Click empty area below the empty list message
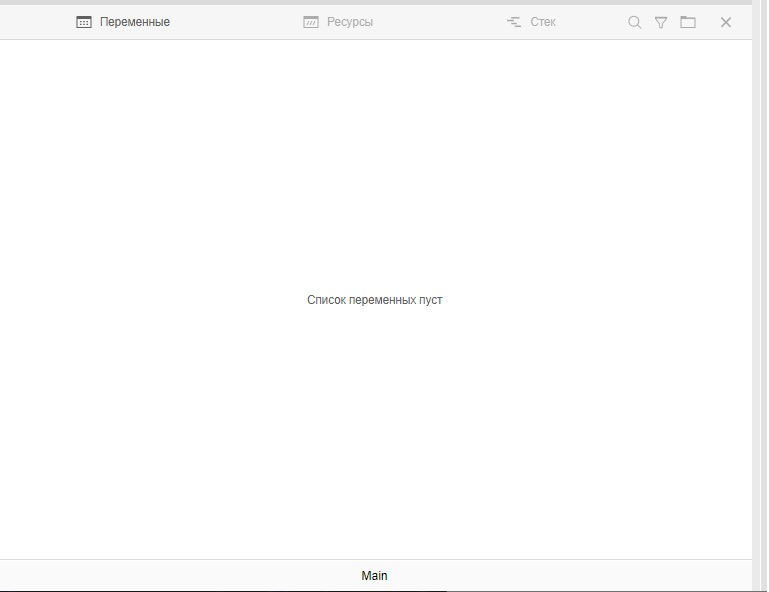 coord(374,440)
